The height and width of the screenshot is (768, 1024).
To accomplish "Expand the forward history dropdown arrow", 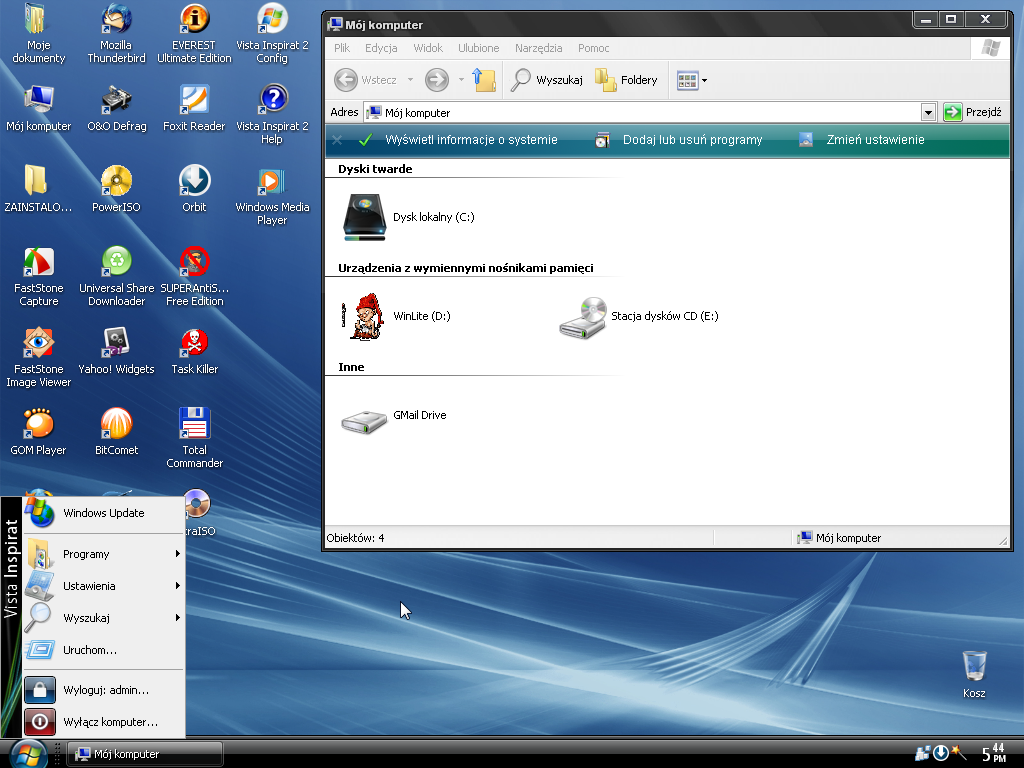I will (461, 80).
